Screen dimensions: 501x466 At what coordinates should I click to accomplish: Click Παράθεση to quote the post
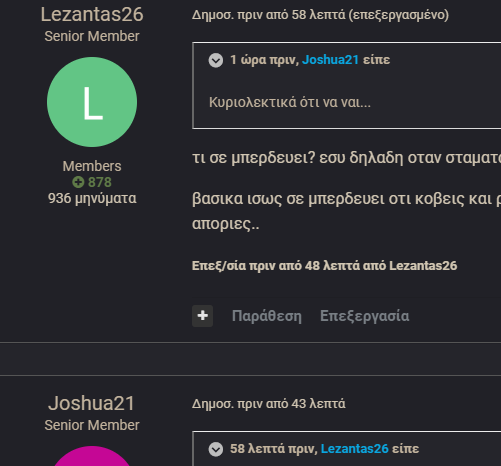[267, 316]
